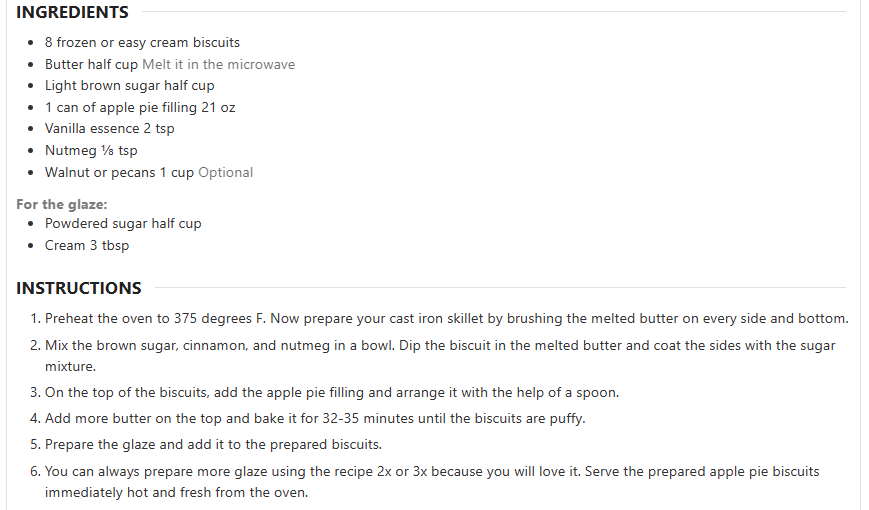
Task: Click the Cream 3 tbsp ingredient
Action: tap(87, 246)
